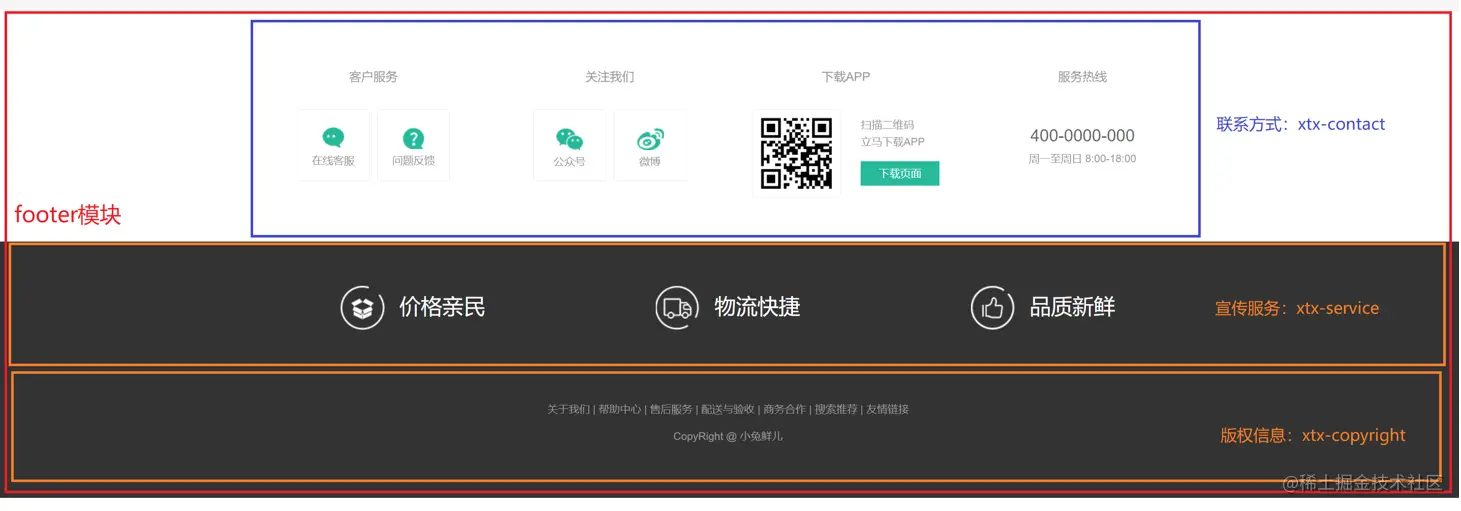Open the 微博 Weibo icon

[650, 139]
